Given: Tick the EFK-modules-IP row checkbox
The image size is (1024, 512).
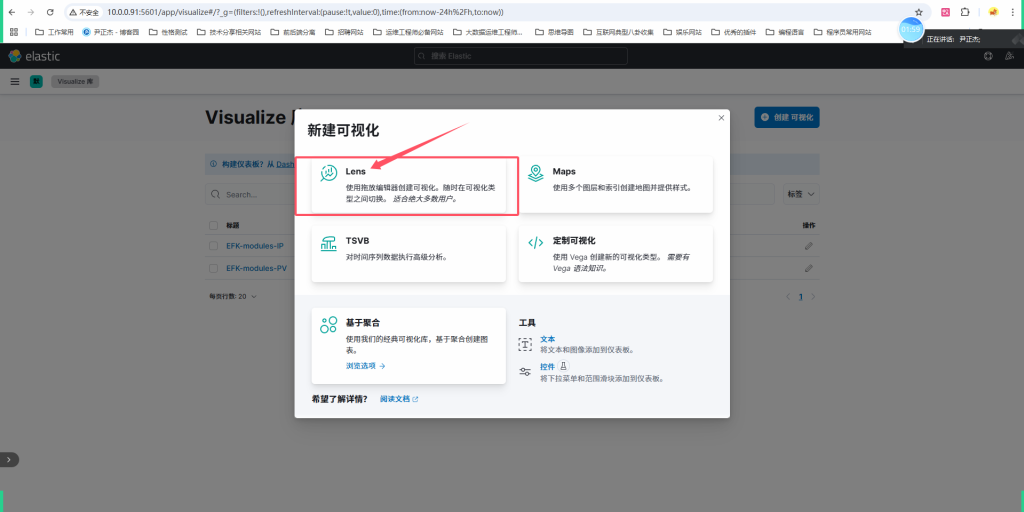Looking at the screenshot, I should click(214, 246).
